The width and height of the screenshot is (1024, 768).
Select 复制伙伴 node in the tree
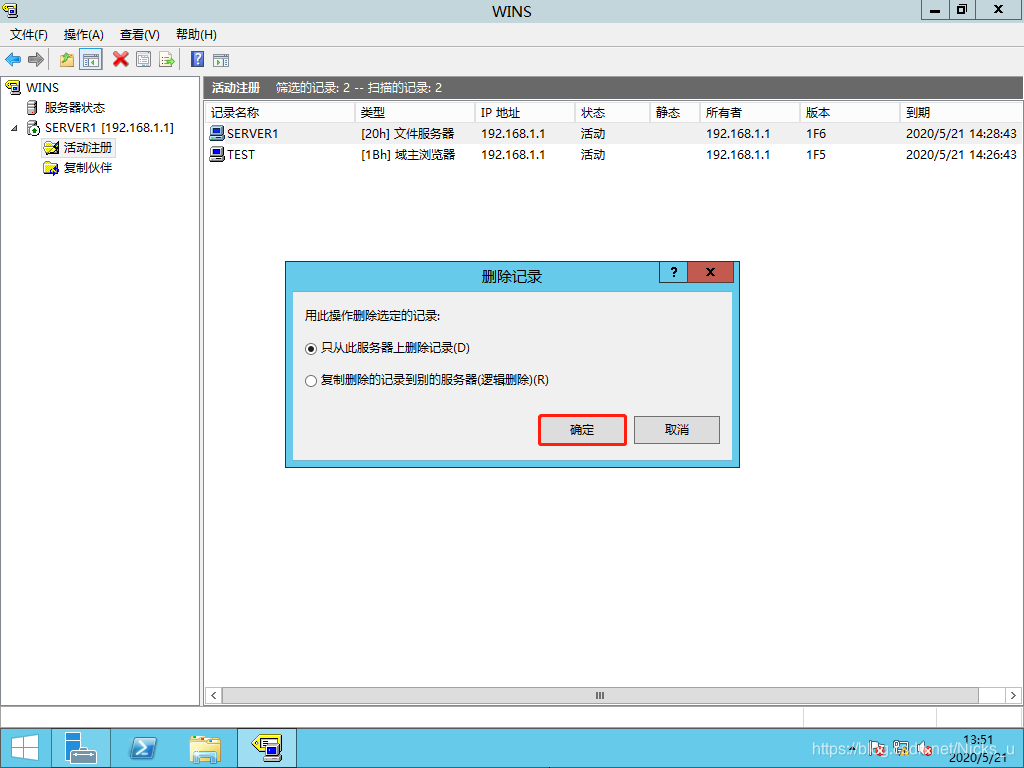[x=88, y=168]
